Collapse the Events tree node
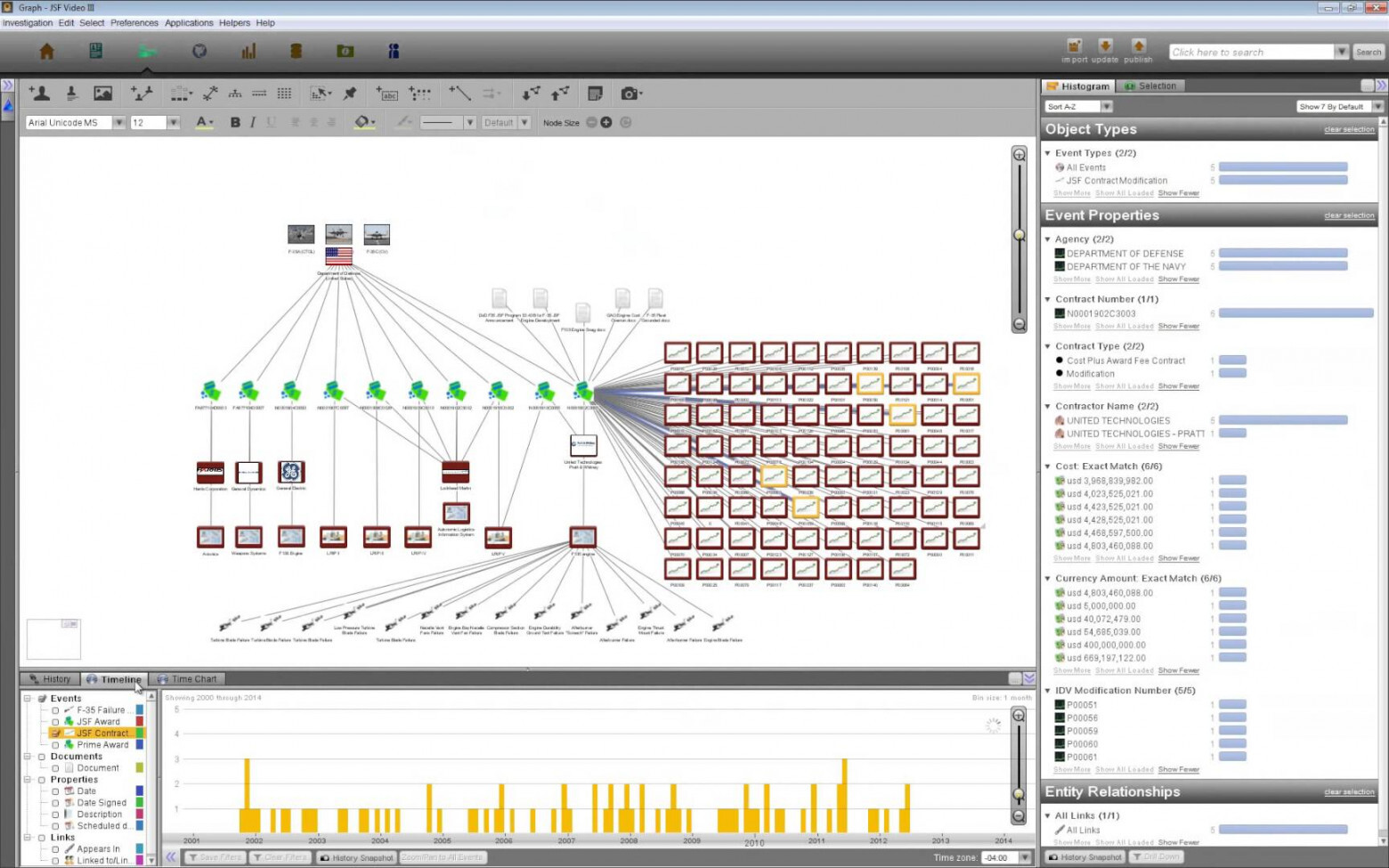This screenshot has height=868, width=1389. pyautogui.click(x=28, y=699)
